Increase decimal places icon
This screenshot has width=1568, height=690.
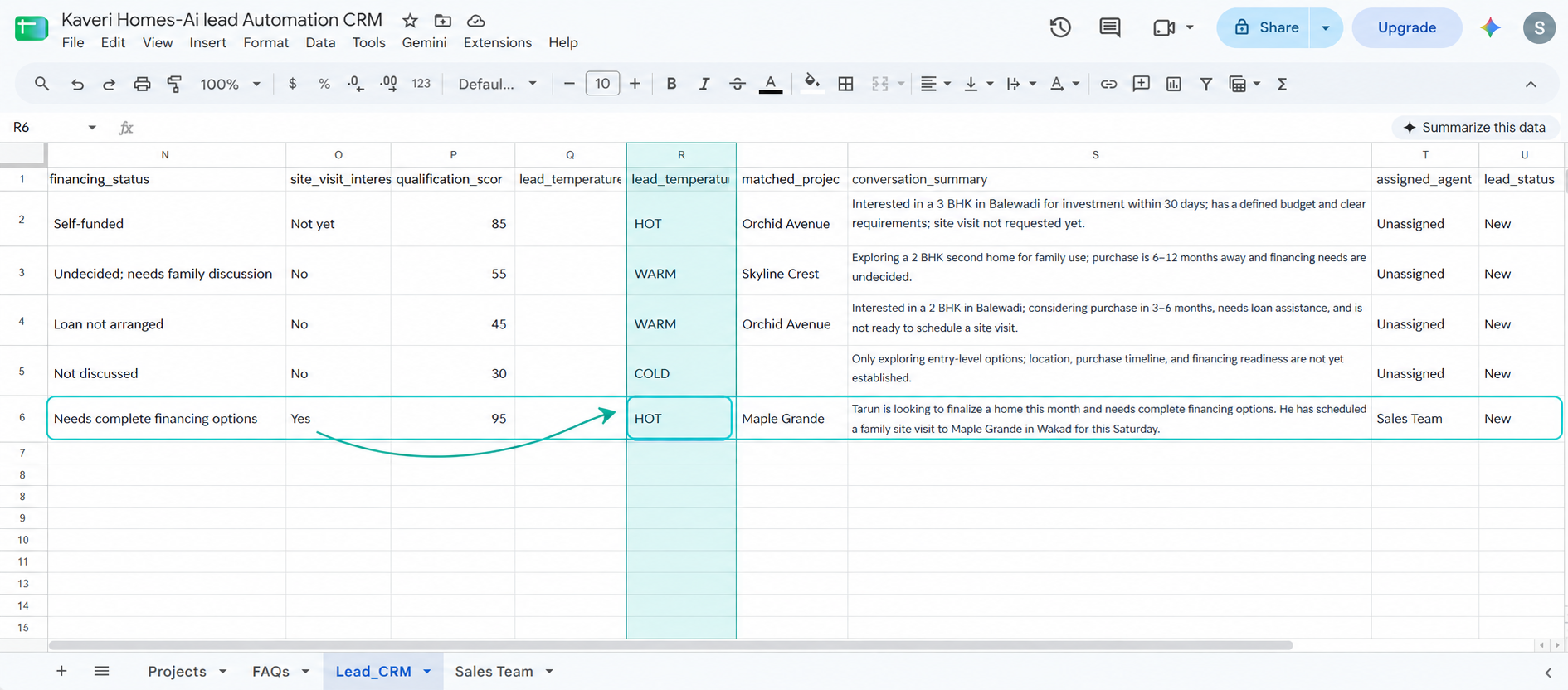[388, 84]
